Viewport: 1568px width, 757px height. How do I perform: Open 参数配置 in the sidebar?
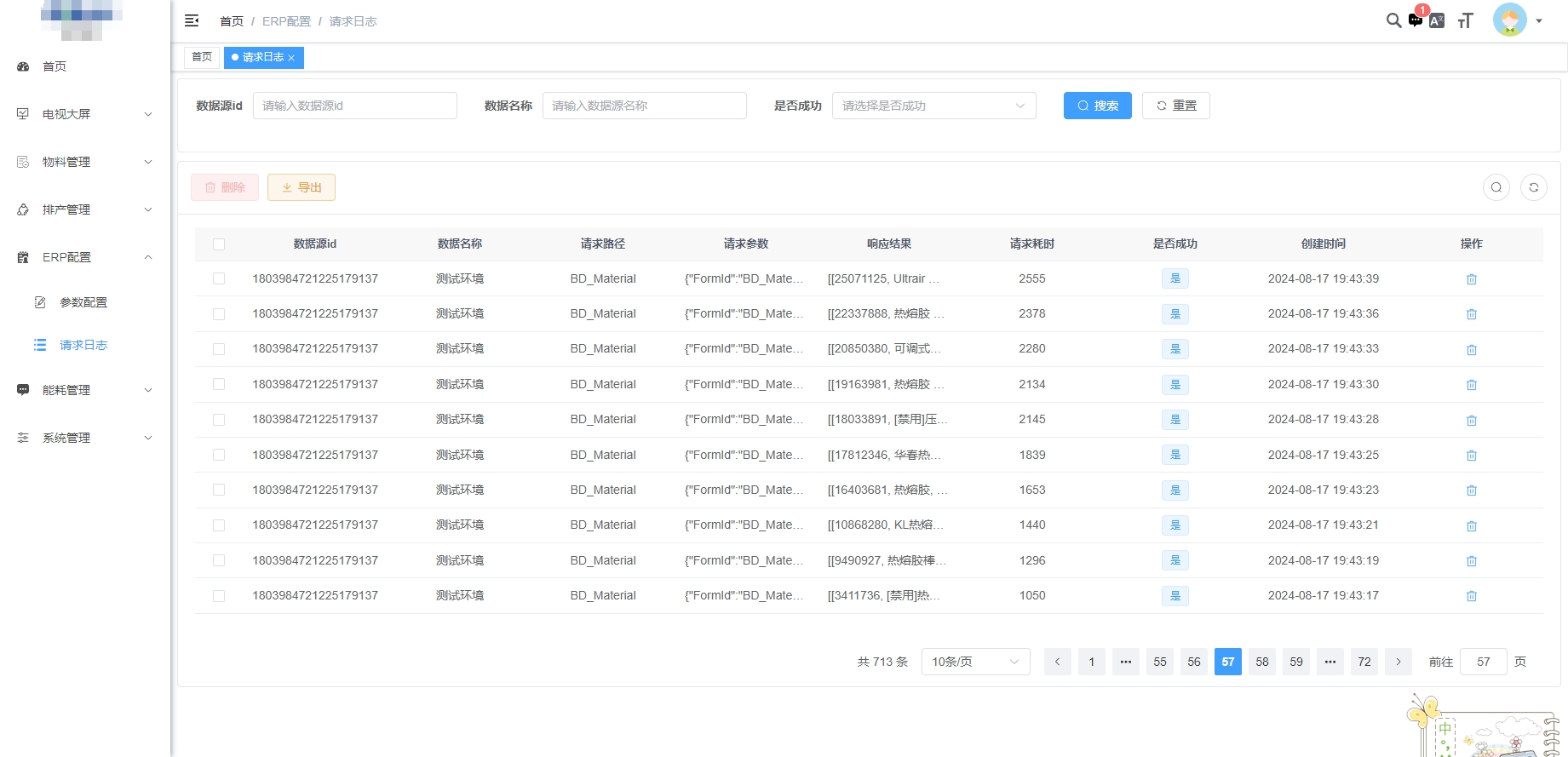coord(83,302)
